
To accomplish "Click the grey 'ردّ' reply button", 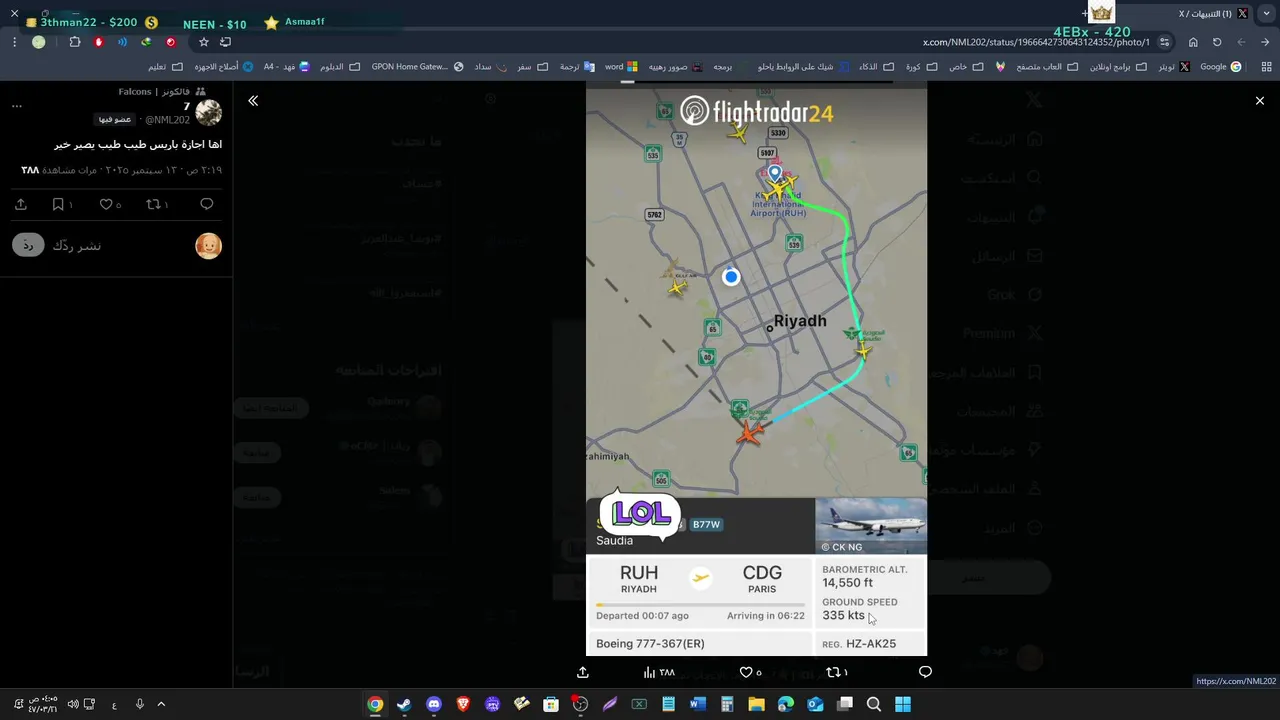I will coord(28,246).
